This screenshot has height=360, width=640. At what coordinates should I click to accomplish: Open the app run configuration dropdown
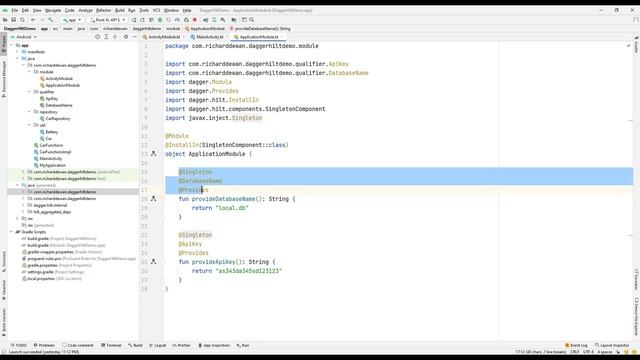(72, 20)
